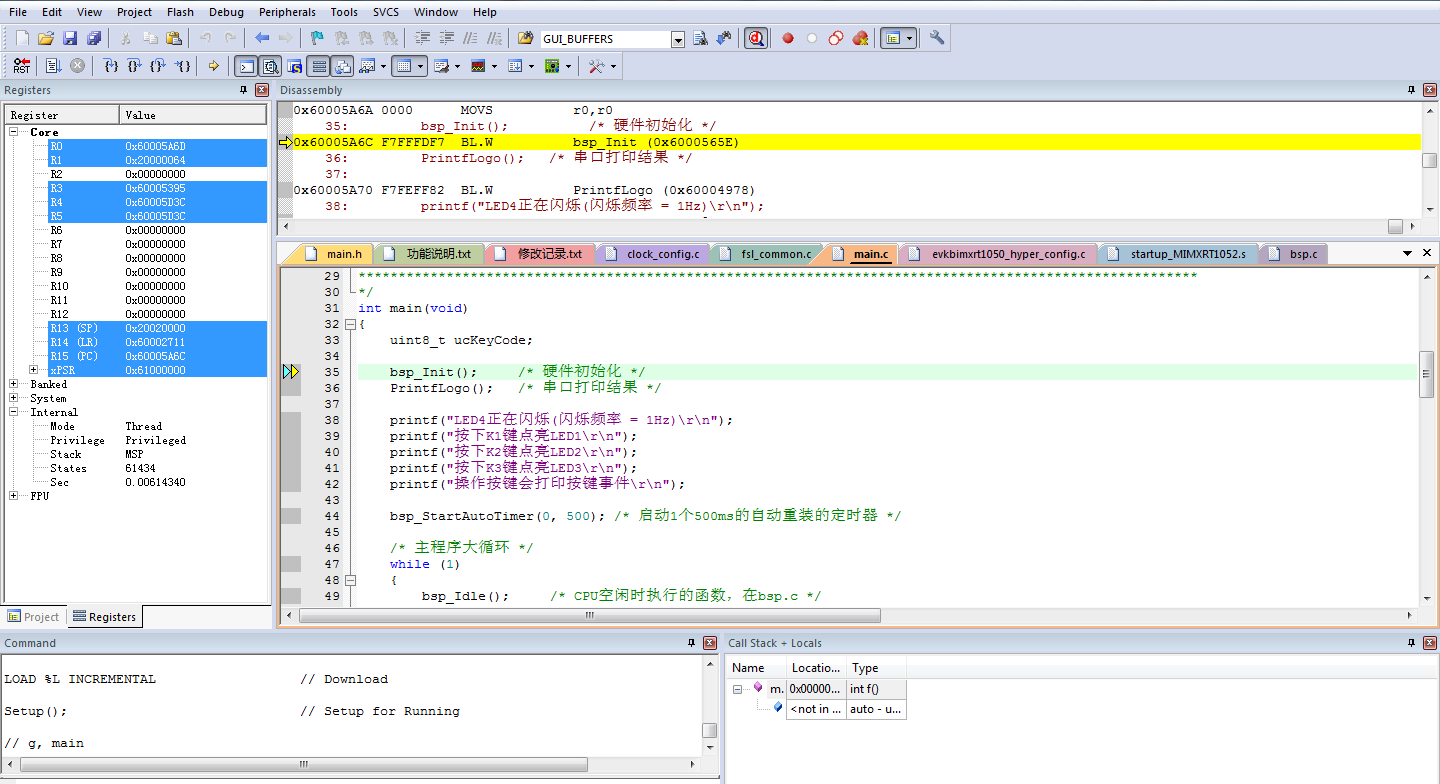Click the GUI_BUFFERS find text field

pyautogui.click(x=606, y=39)
